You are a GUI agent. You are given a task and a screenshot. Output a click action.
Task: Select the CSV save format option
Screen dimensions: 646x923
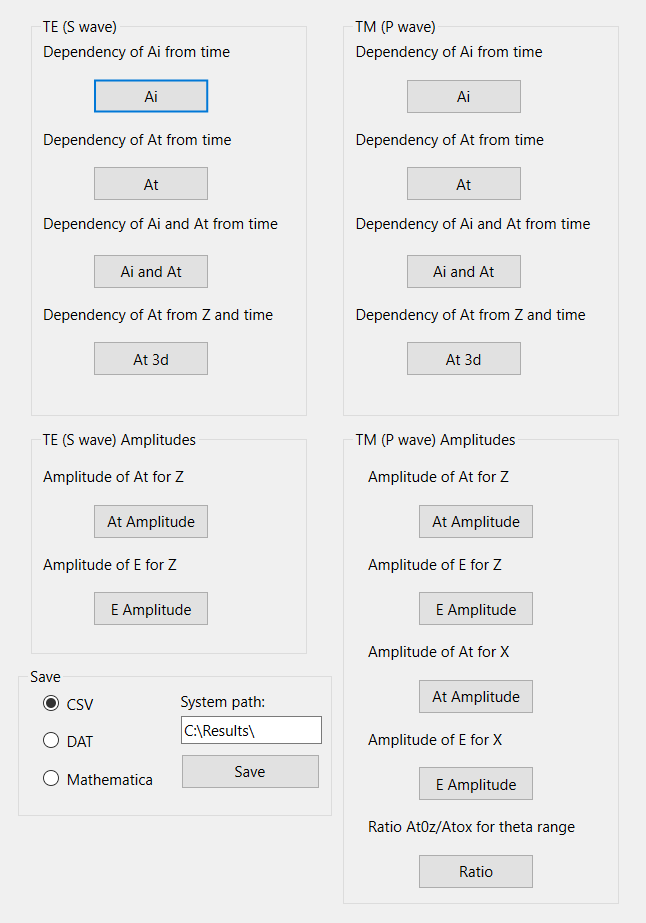coord(68,703)
